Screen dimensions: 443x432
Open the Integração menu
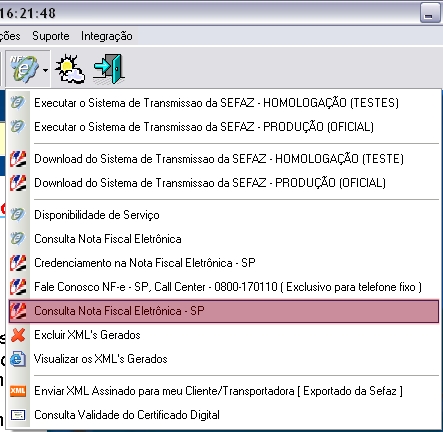(x=107, y=36)
